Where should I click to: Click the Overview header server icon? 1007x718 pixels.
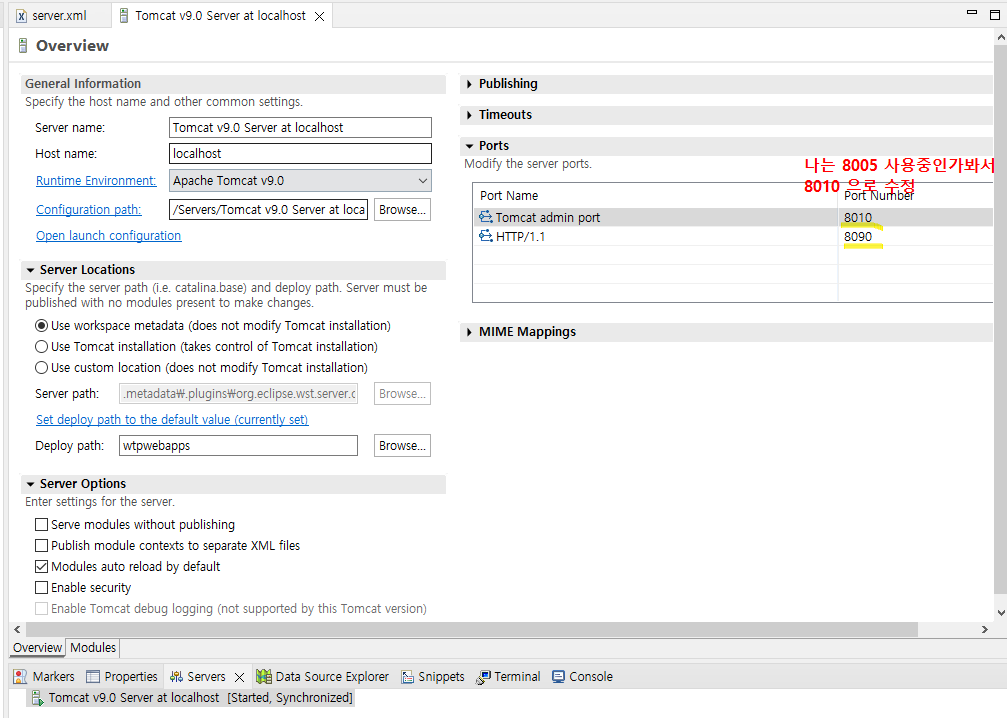click(23, 46)
